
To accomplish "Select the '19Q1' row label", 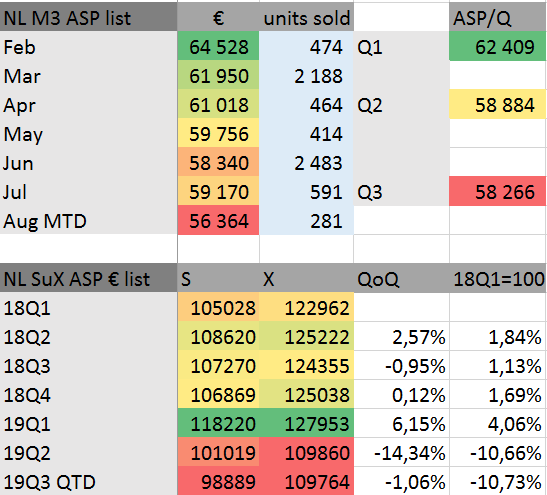I will click(89, 423).
